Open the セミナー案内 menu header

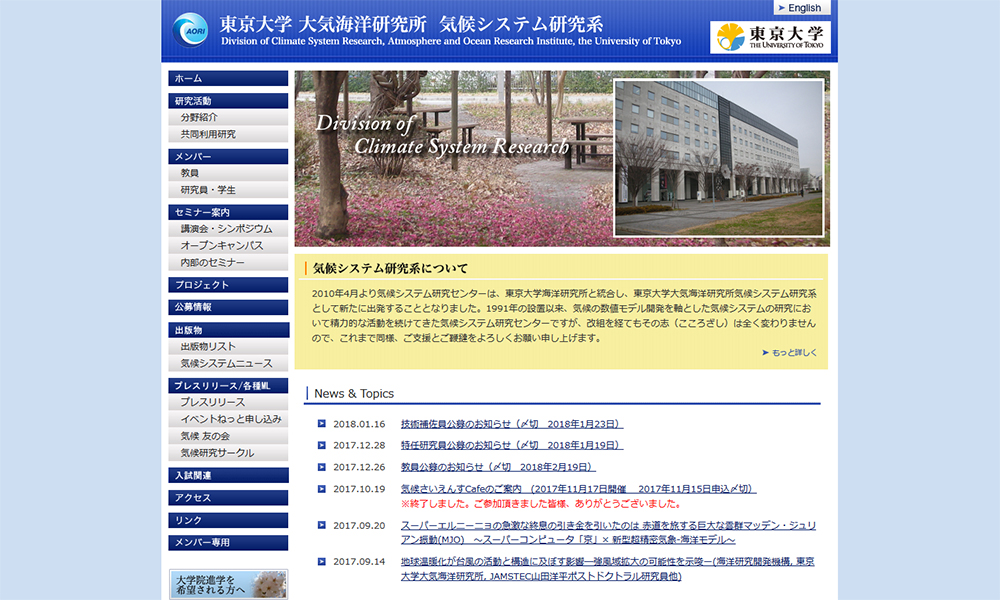tap(228, 212)
